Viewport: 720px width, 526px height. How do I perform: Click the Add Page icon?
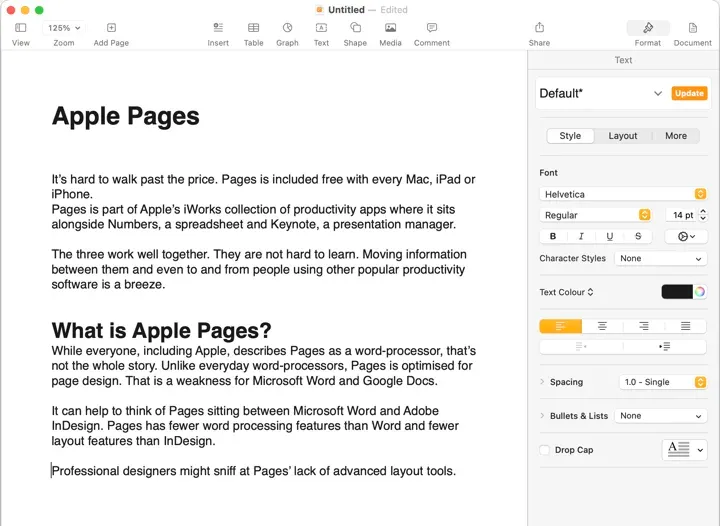coord(111,28)
